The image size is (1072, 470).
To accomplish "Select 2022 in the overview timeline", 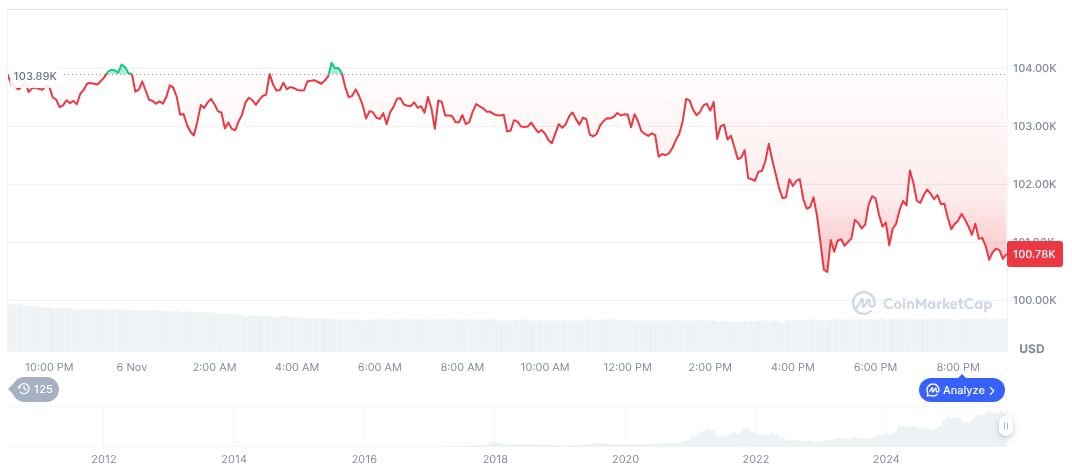I will tap(755, 459).
